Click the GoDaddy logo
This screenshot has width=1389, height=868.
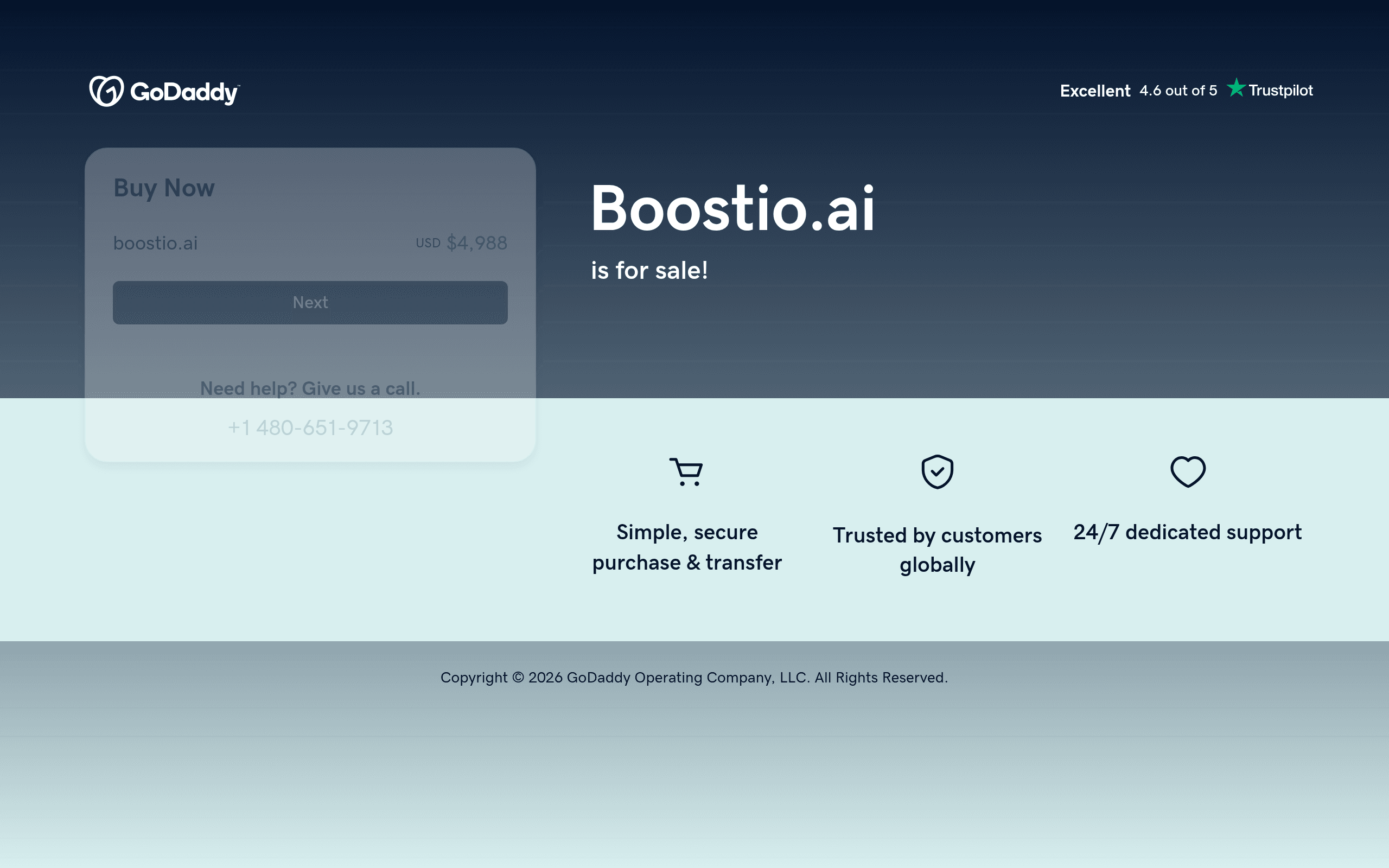click(165, 91)
